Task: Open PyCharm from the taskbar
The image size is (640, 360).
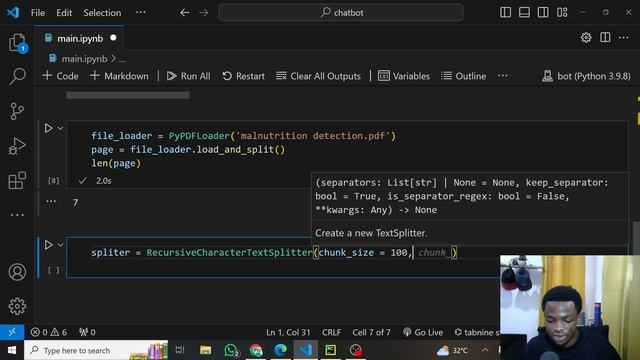Action: tap(330, 350)
